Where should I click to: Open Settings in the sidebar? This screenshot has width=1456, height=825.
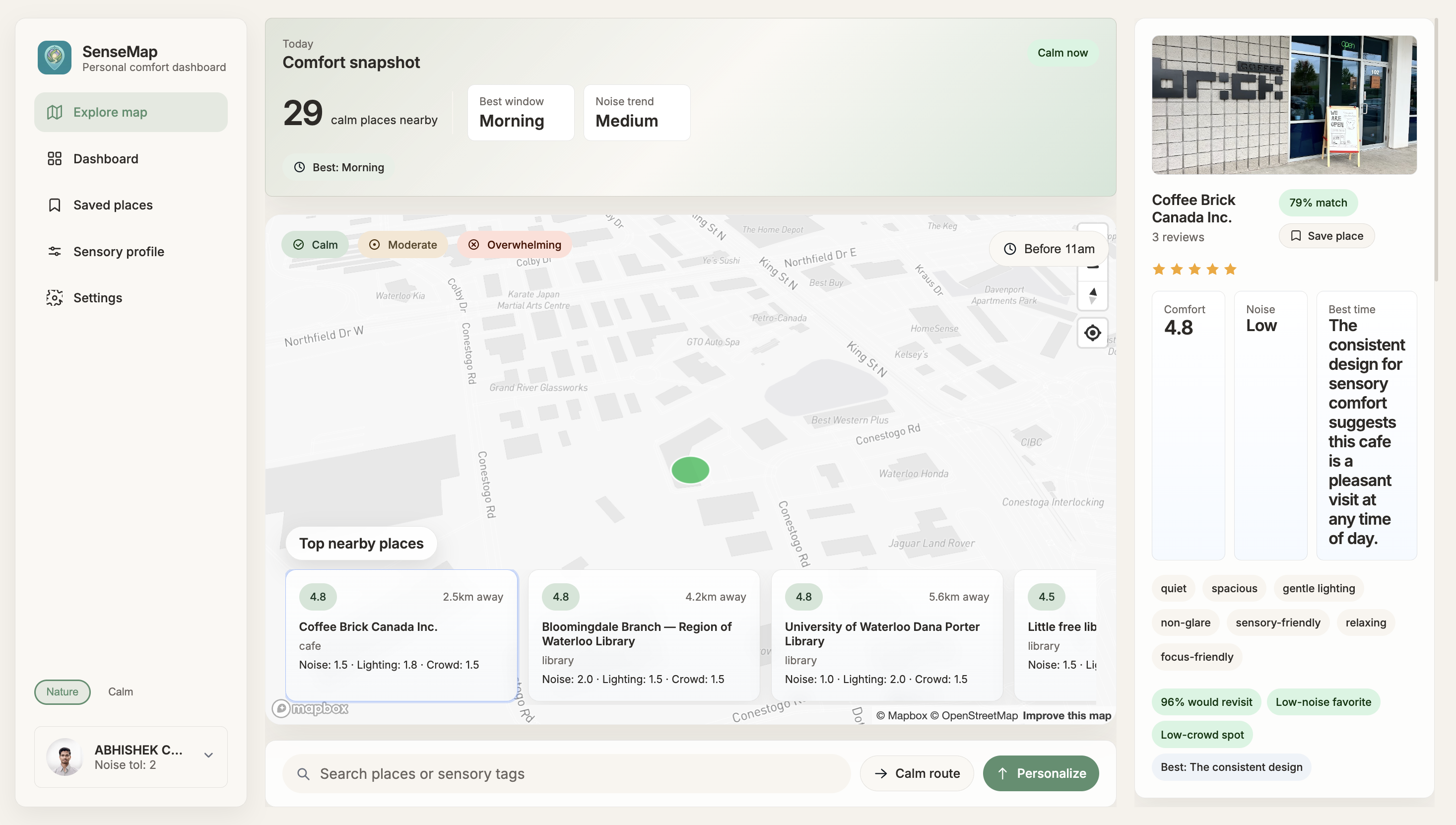coord(97,298)
